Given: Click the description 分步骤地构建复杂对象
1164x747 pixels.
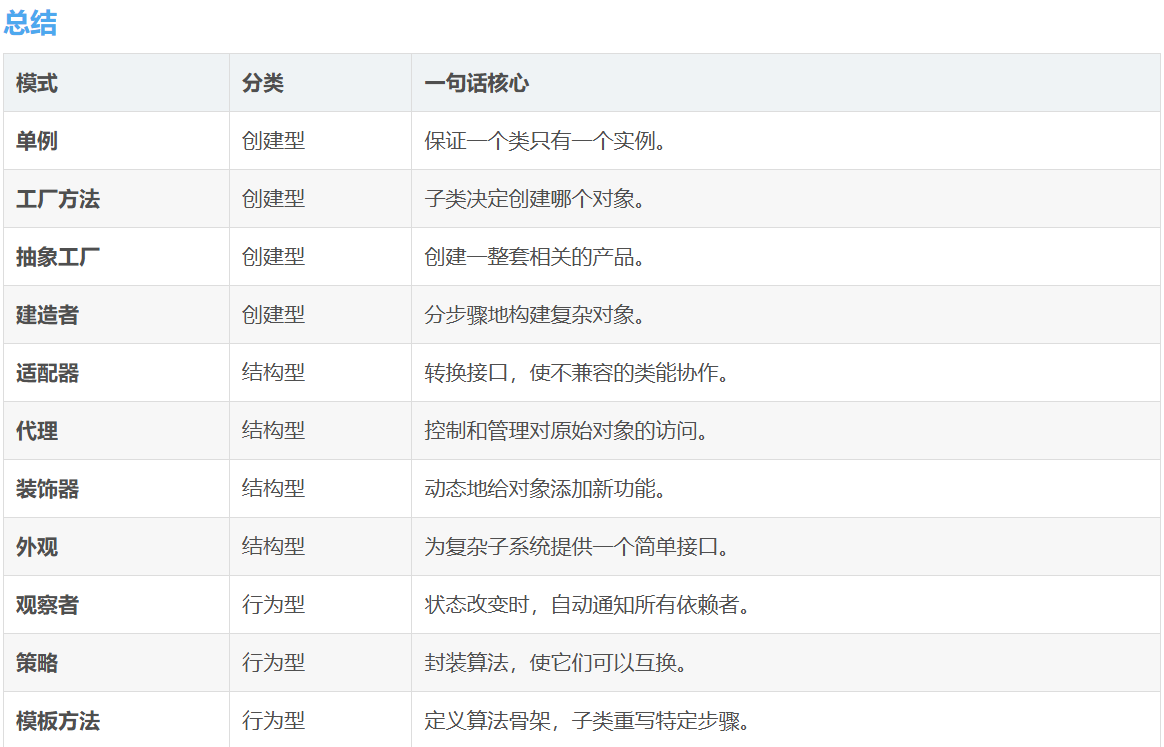Looking at the screenshot, I should 534,315.
